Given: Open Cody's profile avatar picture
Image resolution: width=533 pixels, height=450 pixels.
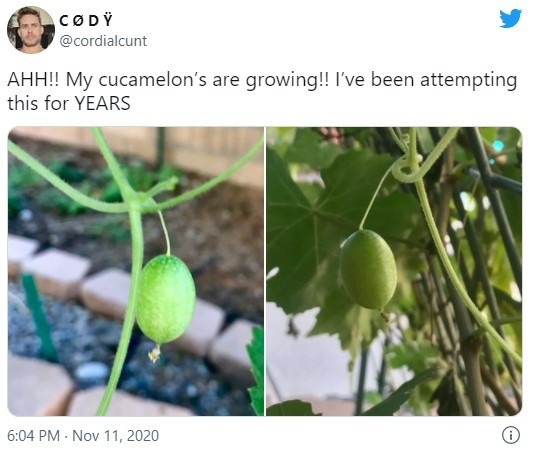Looking at the screenshot, I should tap(31, 30).
